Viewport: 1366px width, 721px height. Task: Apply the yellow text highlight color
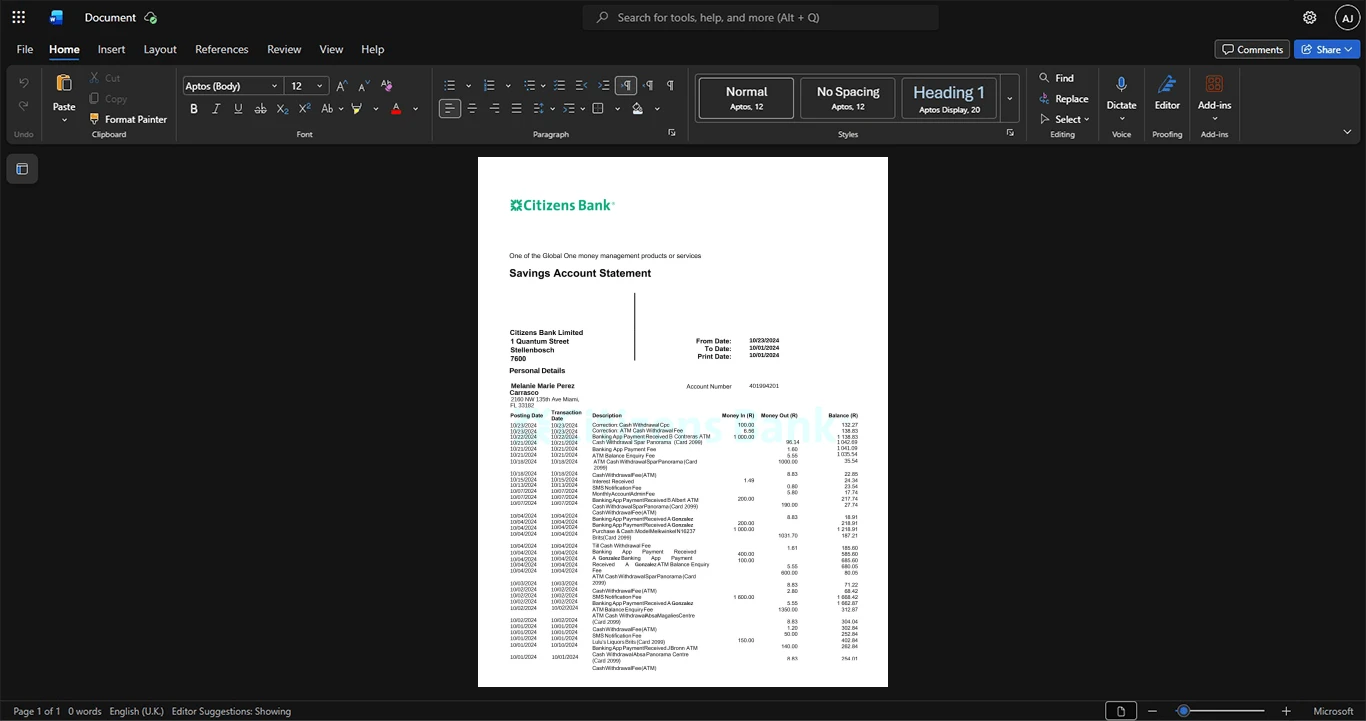356,108
